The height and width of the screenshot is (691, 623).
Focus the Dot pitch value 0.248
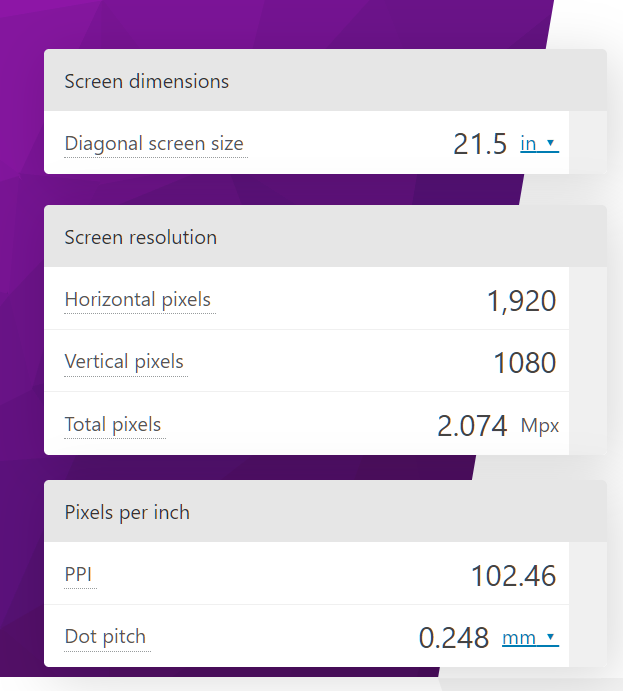(454, 638)
